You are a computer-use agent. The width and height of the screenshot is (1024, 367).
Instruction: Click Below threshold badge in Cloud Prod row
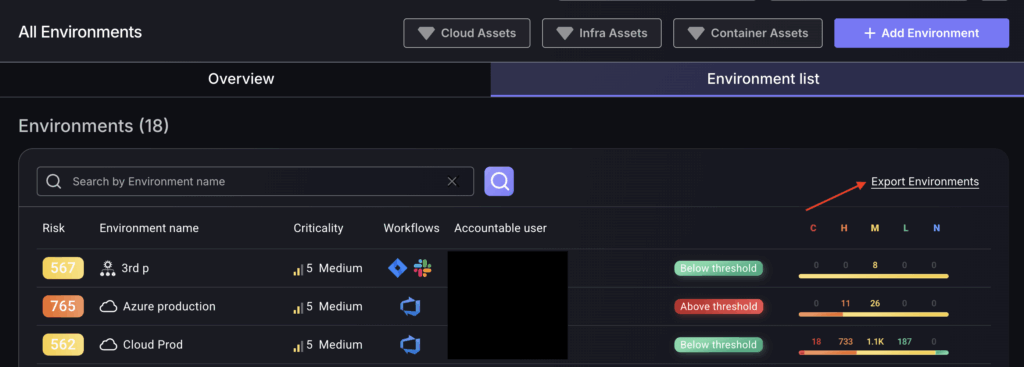click(x=718, y=345)
